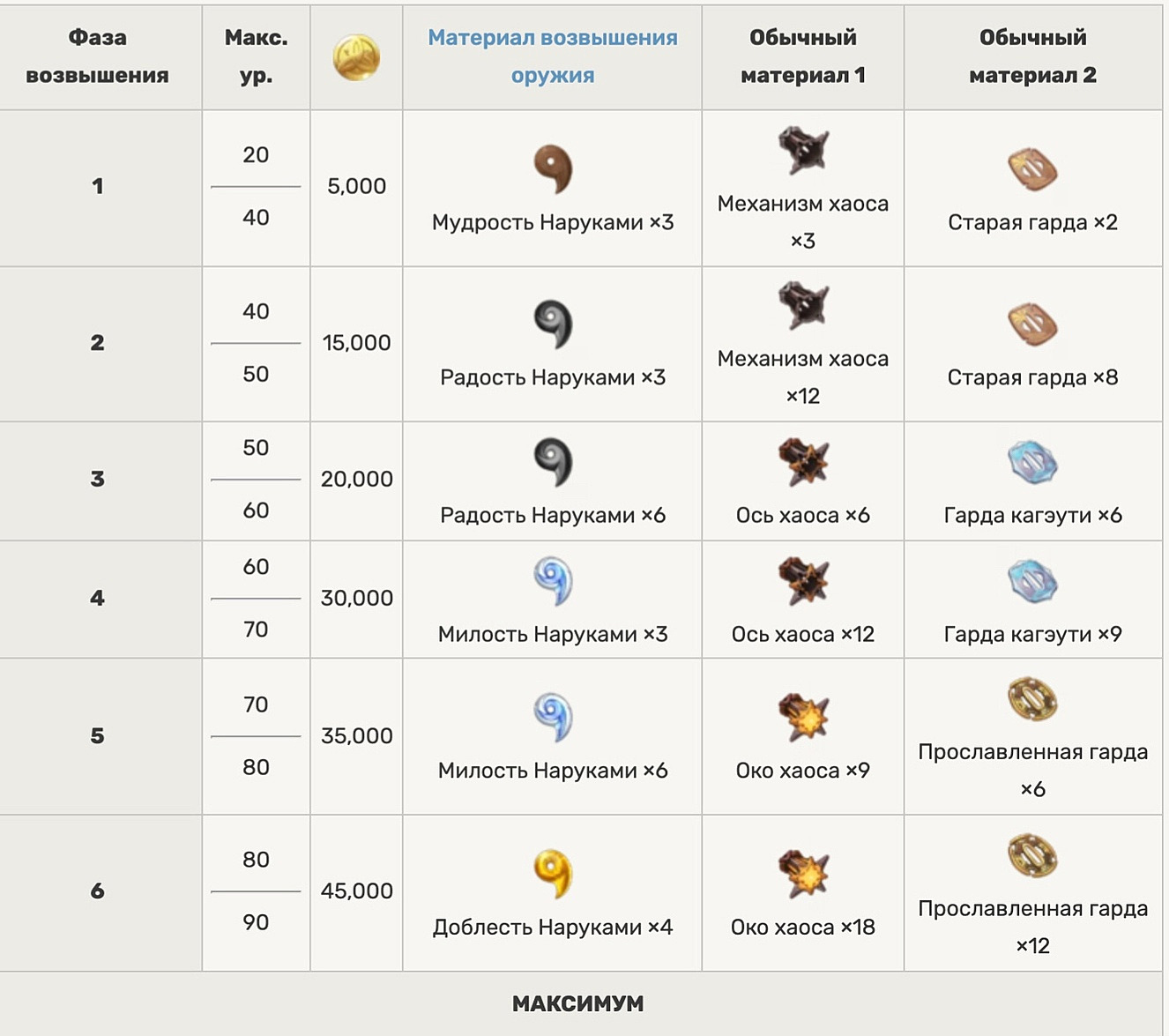Viewport: 1169px width, 1036px height.
Task: Open the Доблесть Наруками ×4 label
Action: 553,928
